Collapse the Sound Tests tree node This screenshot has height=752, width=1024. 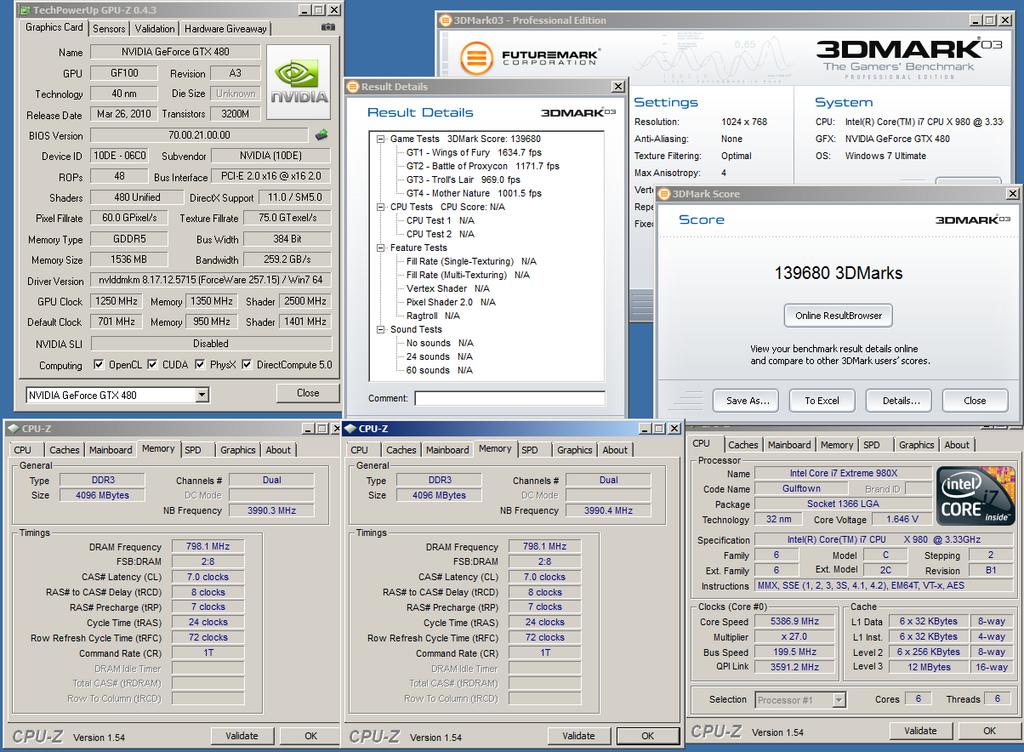[380, 330]
